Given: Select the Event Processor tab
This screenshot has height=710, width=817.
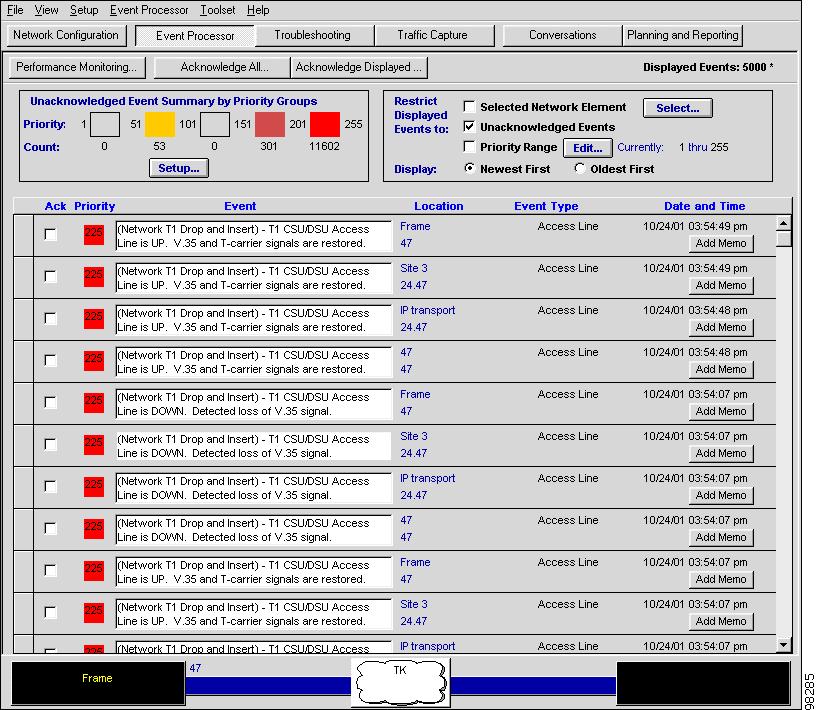Looking at the screenshot, I should point(195,35).
